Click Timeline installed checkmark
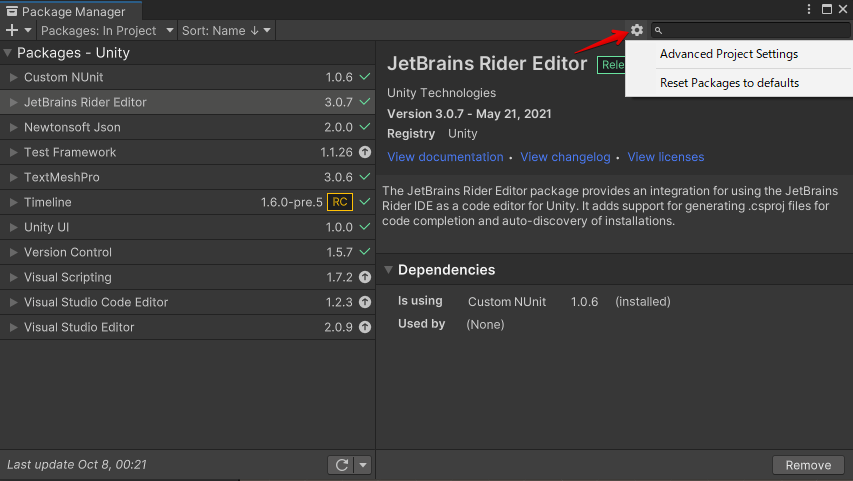This screenshot has width=853, height=481. [x=365, y=202]
